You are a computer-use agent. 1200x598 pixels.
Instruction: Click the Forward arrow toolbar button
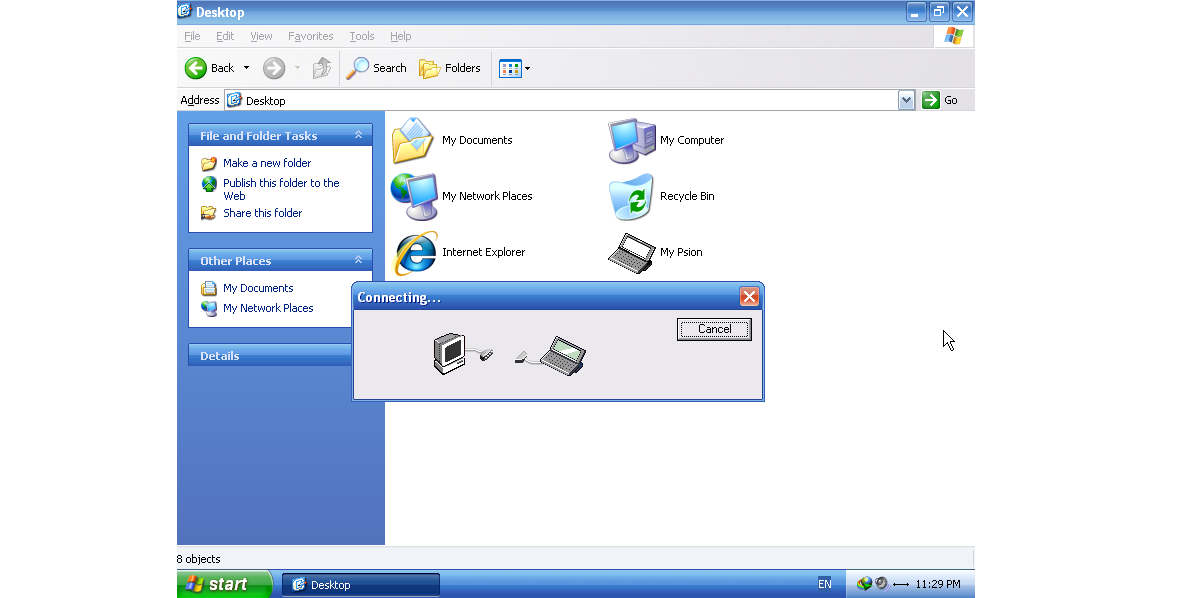[274, 68]
